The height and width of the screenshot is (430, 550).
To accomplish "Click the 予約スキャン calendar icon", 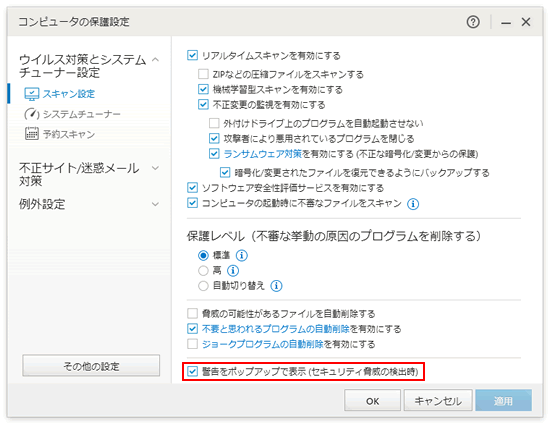I will [32, 134].
